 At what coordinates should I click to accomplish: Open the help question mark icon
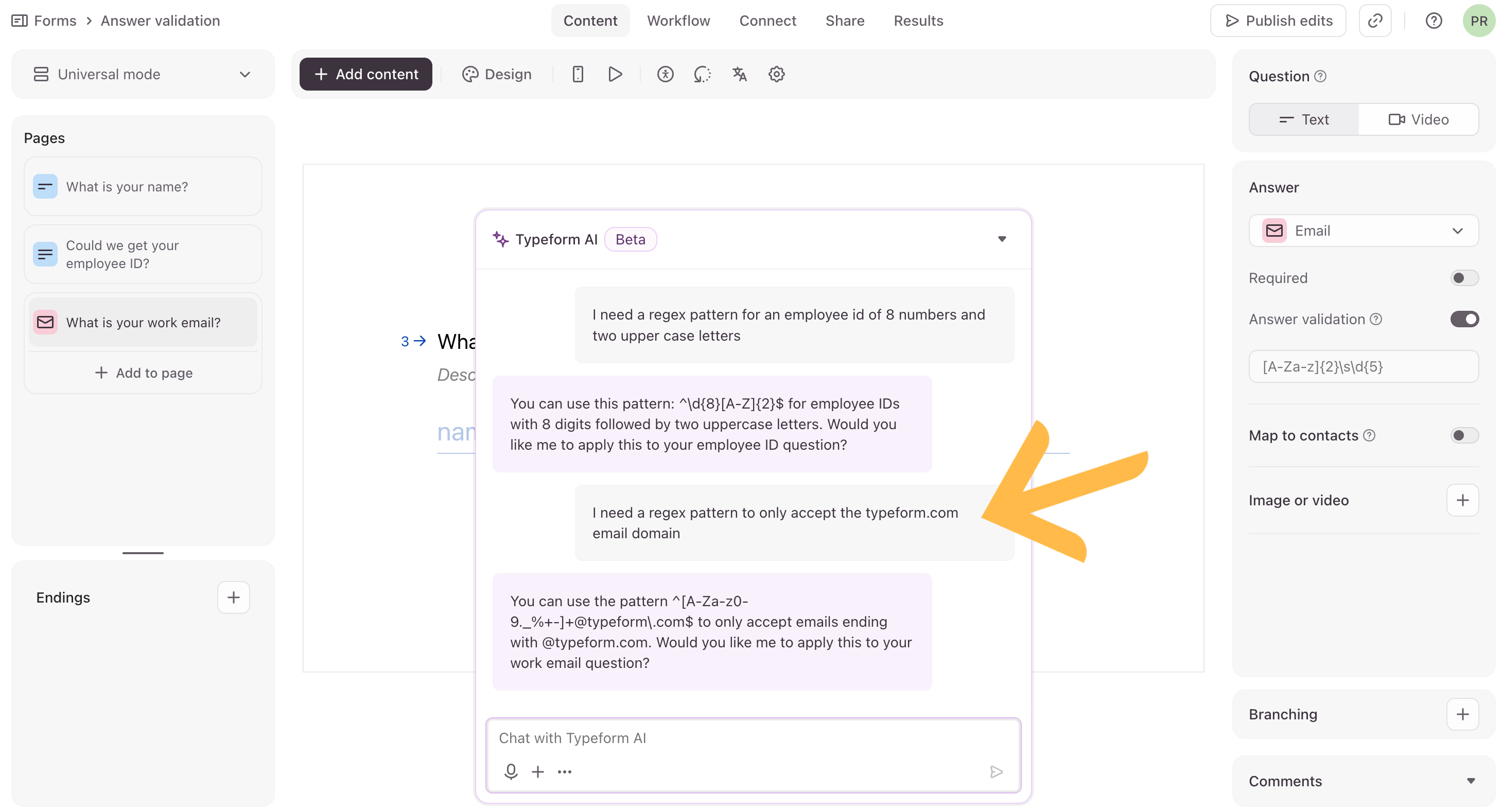pos(1433,21)
